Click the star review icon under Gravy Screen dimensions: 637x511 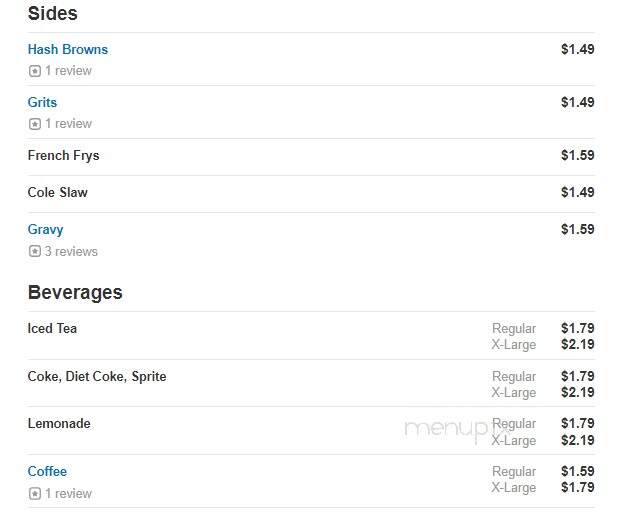pos(35,251)
